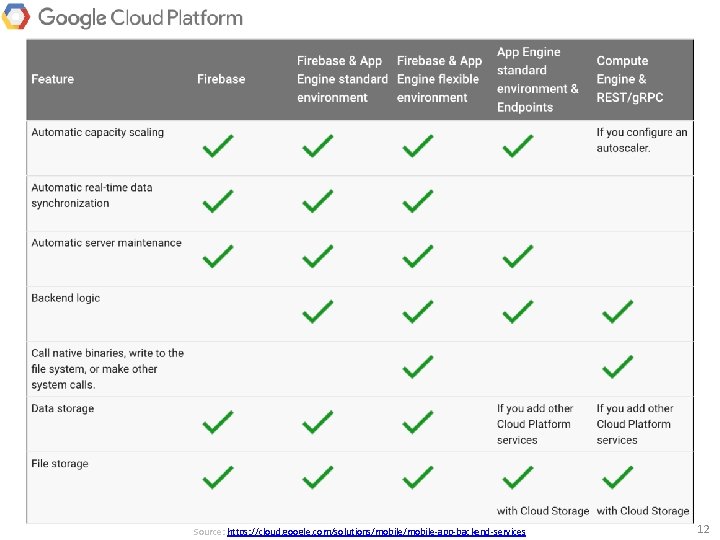The width and height of the screenshot is (720, 540).
Task: Click Firebase & App Engine standard checkmark for Backend logic
Action: pyautogui.click(x=318, y=311)
